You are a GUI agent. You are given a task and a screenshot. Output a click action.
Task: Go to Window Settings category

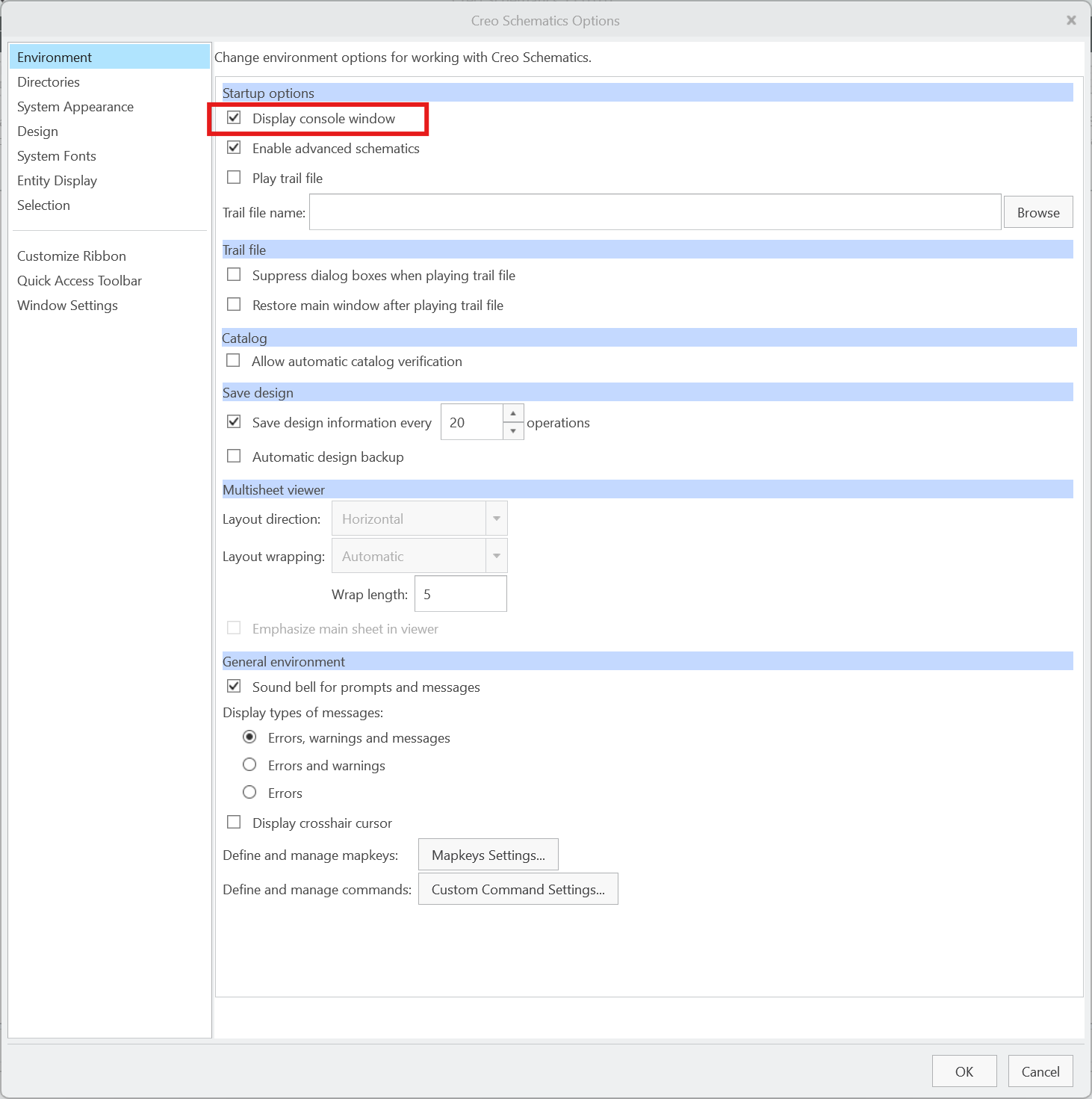pyautogui.click(x=110, y=305)
